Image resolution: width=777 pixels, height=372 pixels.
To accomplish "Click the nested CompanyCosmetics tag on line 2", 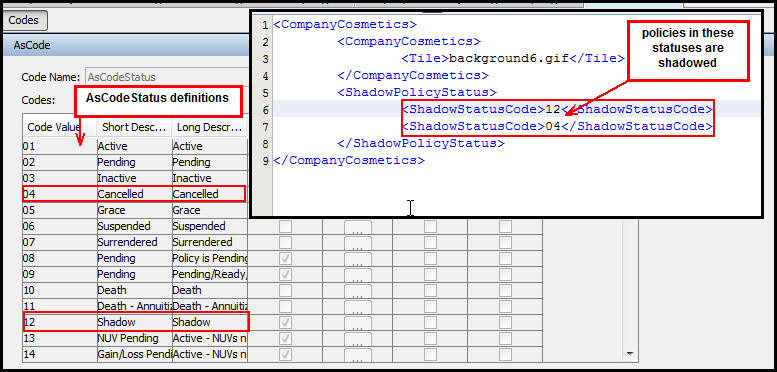I will [409, 42].
